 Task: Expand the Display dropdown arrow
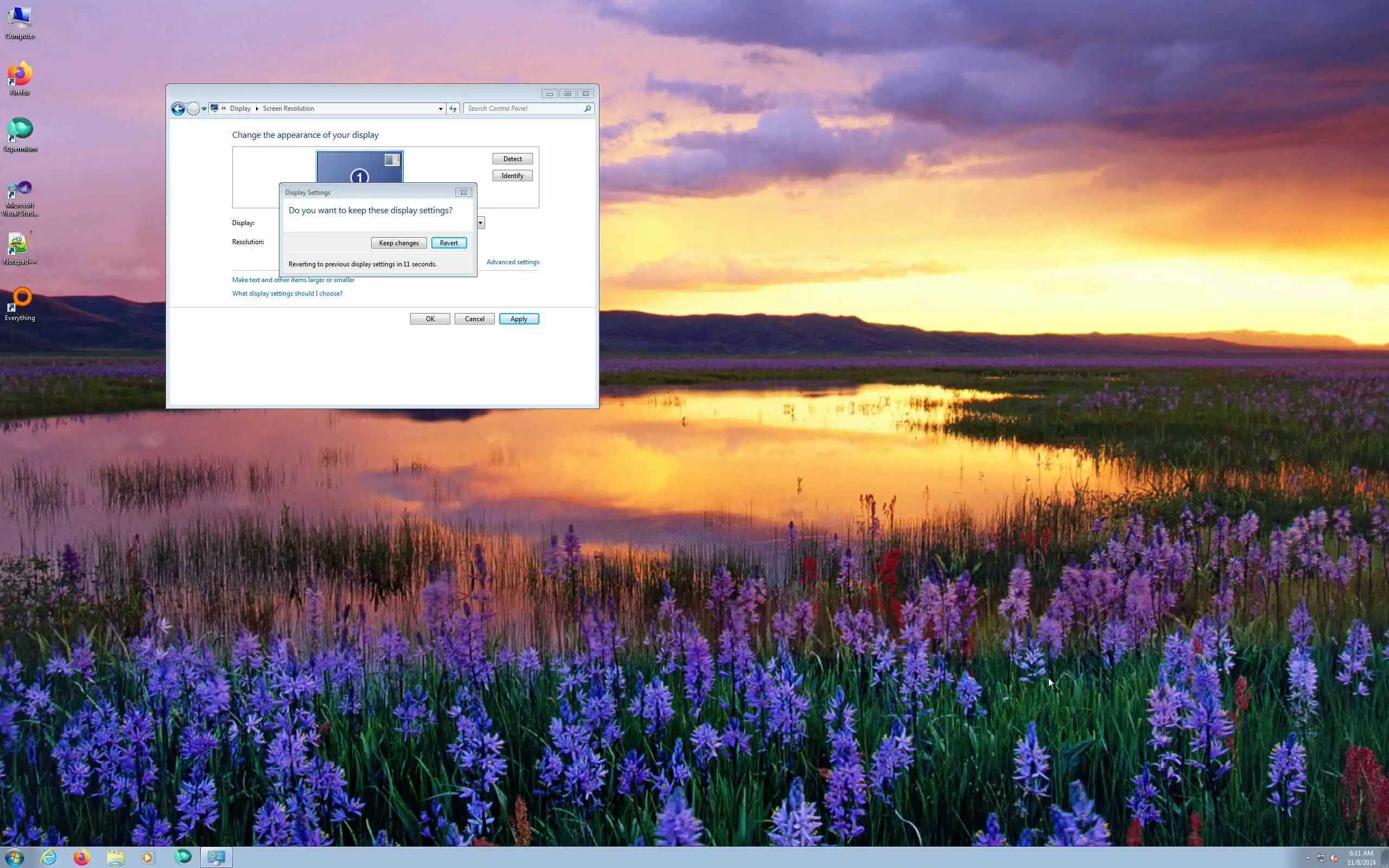pyautogui.click(x=480, y=223)
